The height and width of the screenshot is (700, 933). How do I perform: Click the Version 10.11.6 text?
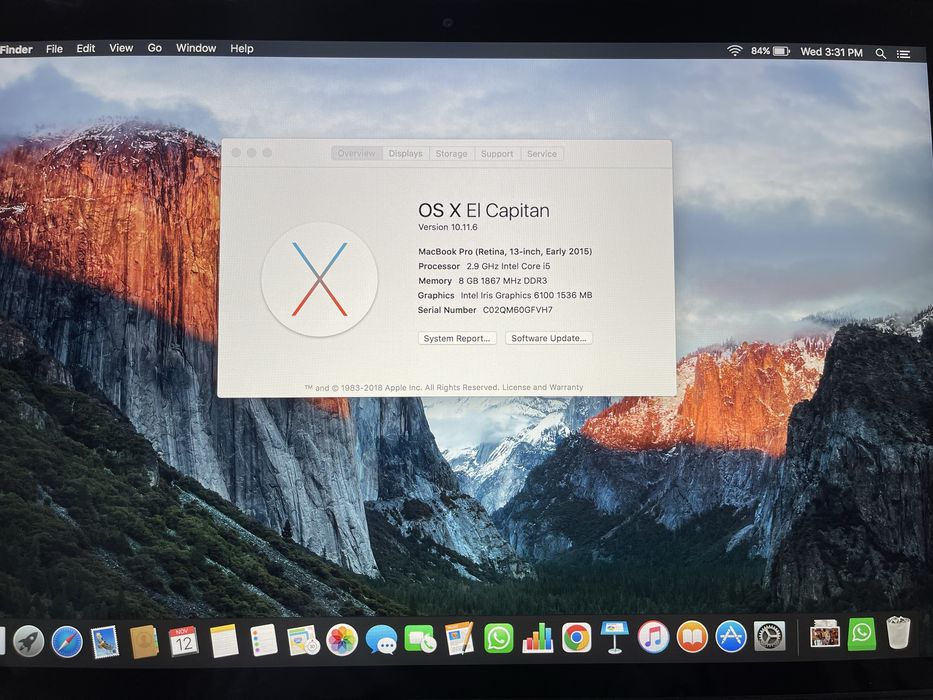tap(447, 227)
